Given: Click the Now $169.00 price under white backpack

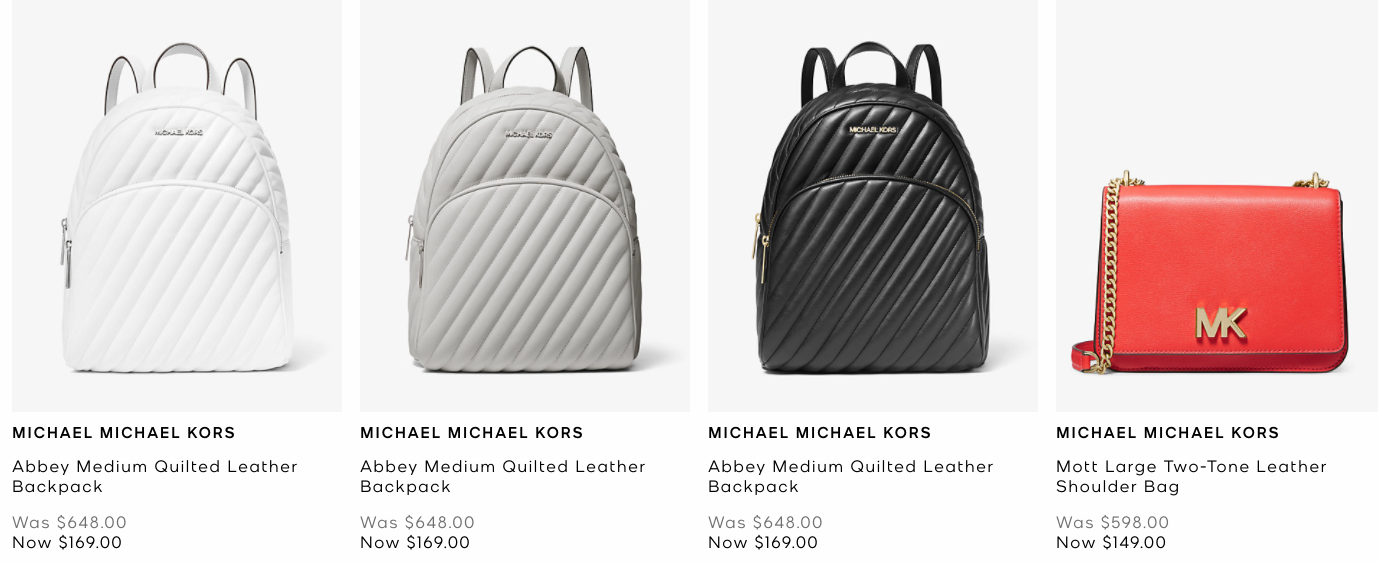Looking at the screenshot, I should coord(67,543).
